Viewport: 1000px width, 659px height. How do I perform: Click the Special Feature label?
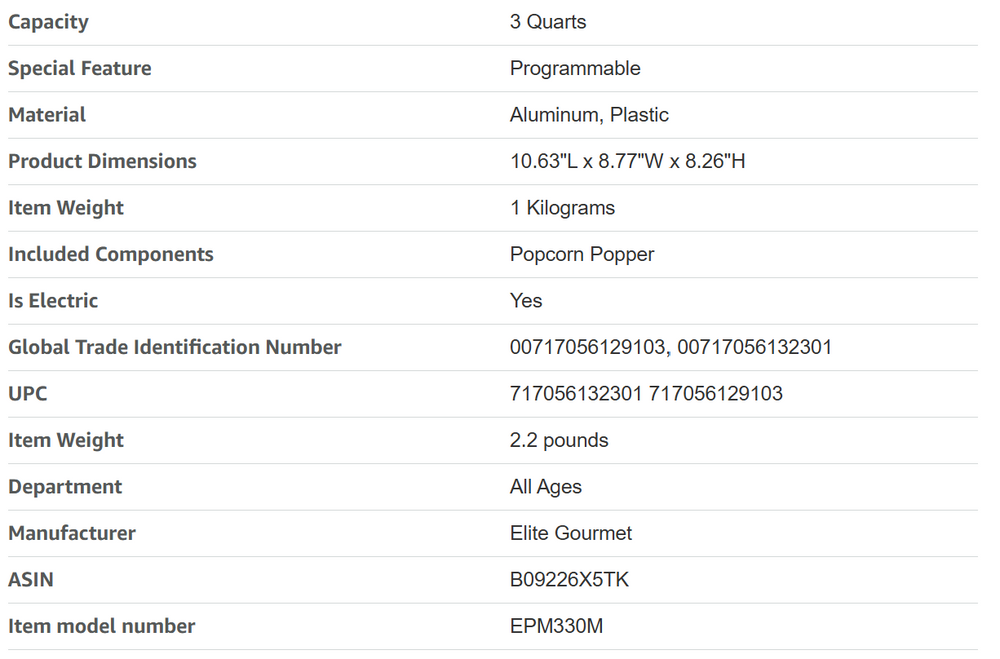click(x=80, y=68)
